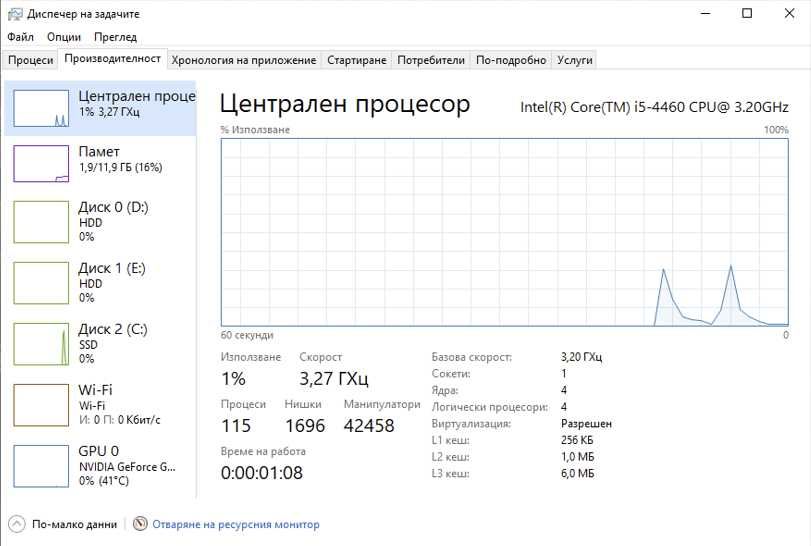Image resolution: width=811 pixels, height=546 pixels.
Task: Select the Диск 2 (C:) graph thumbnail
Action: pos(41,344)
